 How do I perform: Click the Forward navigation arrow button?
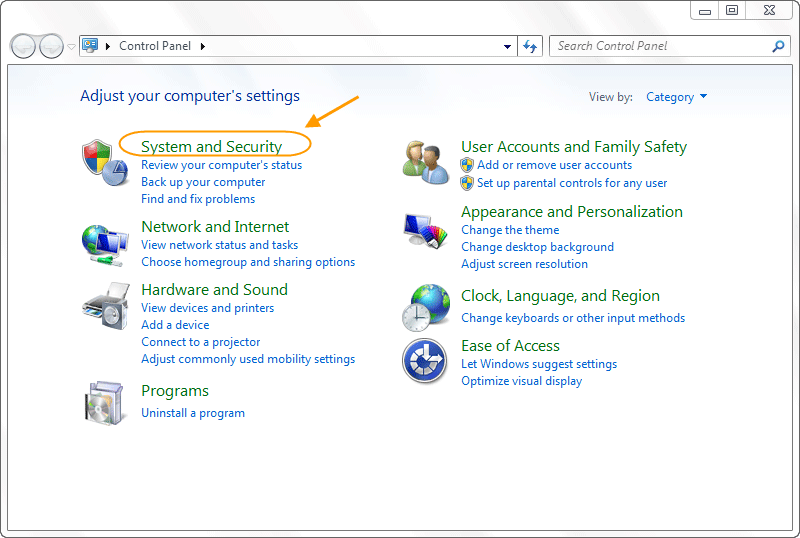click(x=51, y=46)
